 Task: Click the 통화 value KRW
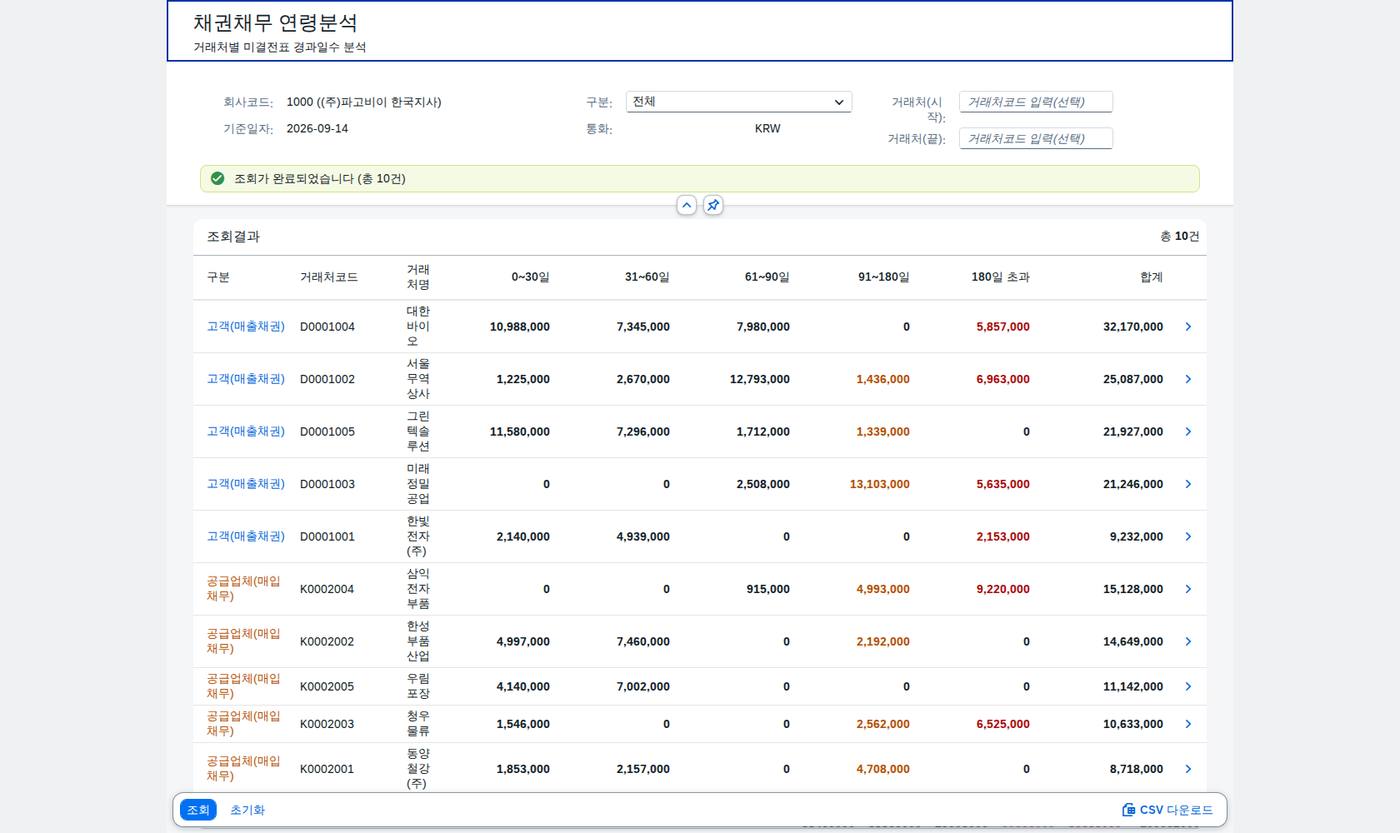[767, 129]
